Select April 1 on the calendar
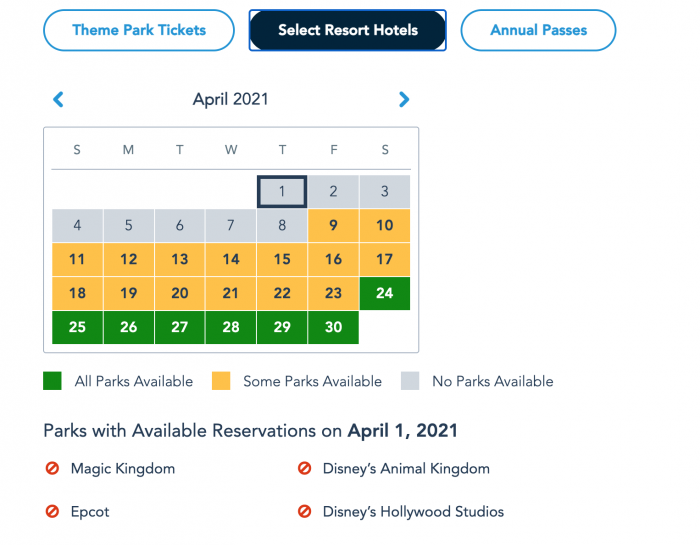This screenshot has width=700, height=545. 282,191
